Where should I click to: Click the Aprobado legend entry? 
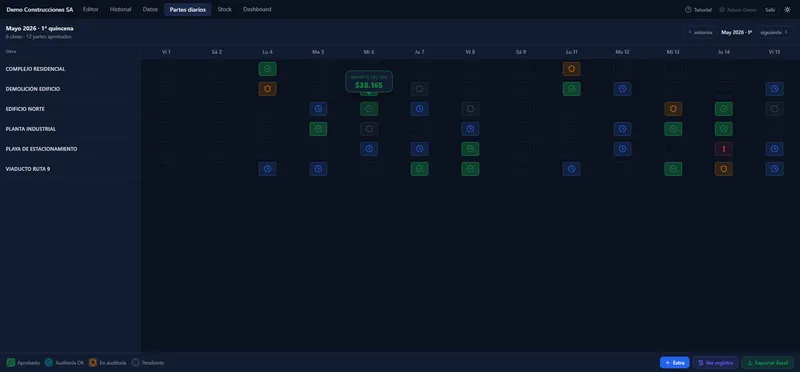coord(23,363)
